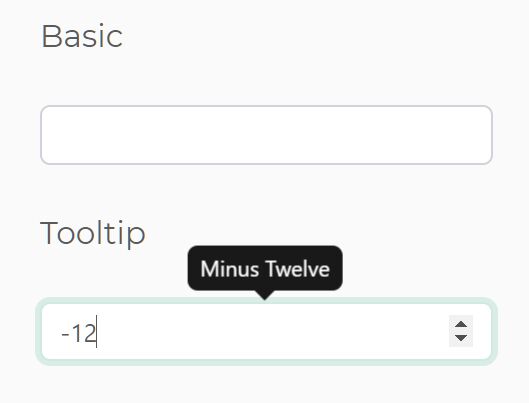This screenshot has width=529, height=403.
Task: Click the increment up arrow on the spinner
Action: coord(461,324)
